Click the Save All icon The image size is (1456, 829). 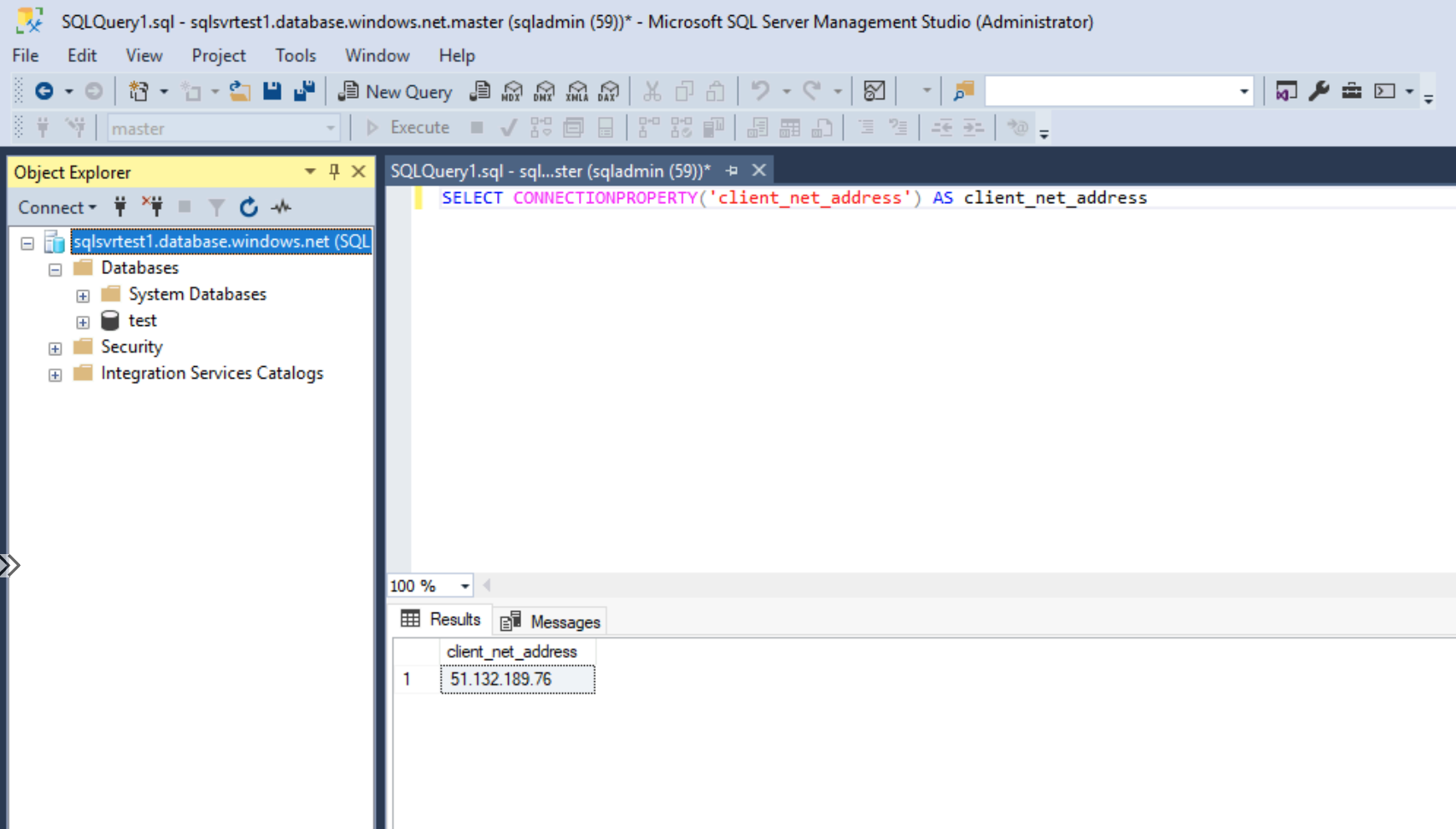point(304,91)
